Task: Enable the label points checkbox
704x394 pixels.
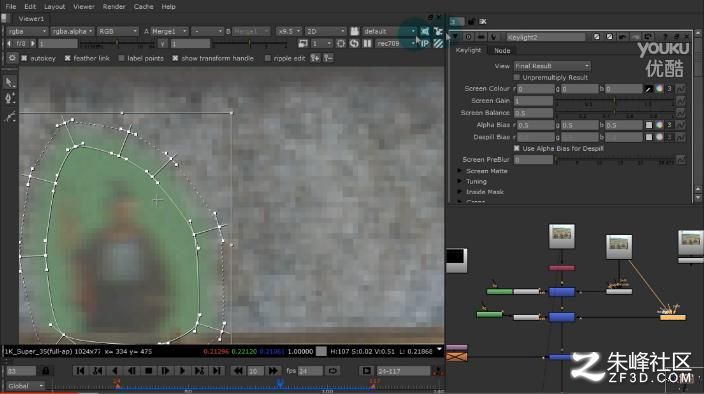Action: [122, 58]
